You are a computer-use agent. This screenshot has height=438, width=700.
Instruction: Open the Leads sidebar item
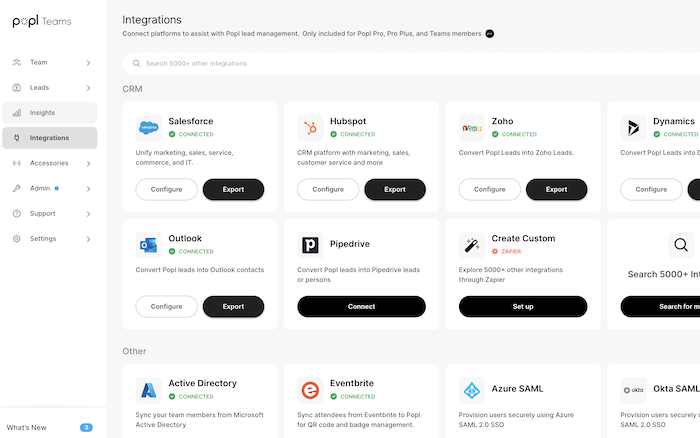(x=50, y=88)
